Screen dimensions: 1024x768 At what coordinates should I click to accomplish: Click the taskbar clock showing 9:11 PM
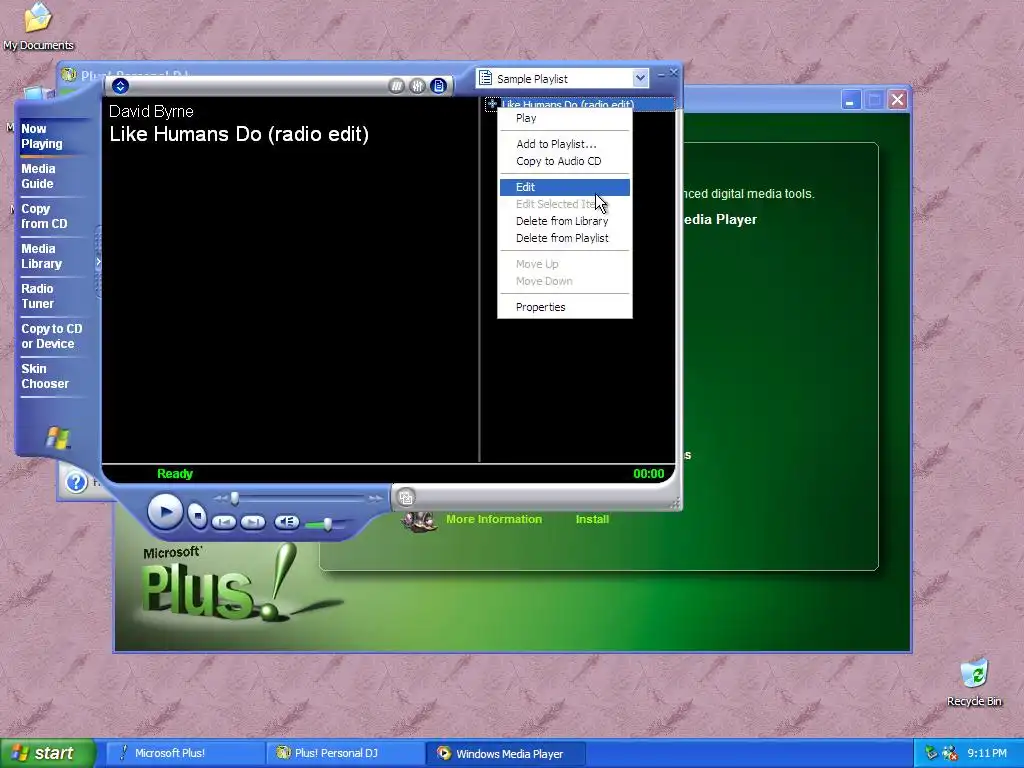coord(987,754)
